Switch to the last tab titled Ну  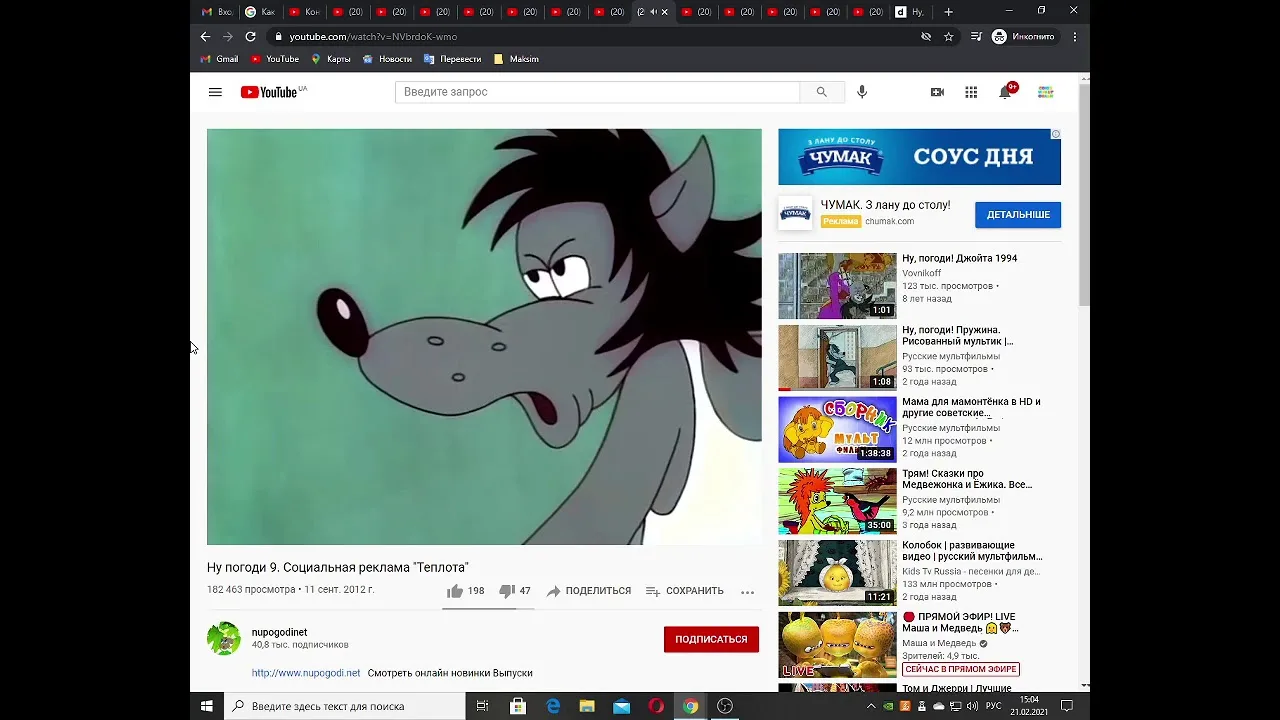pos(910,12)
